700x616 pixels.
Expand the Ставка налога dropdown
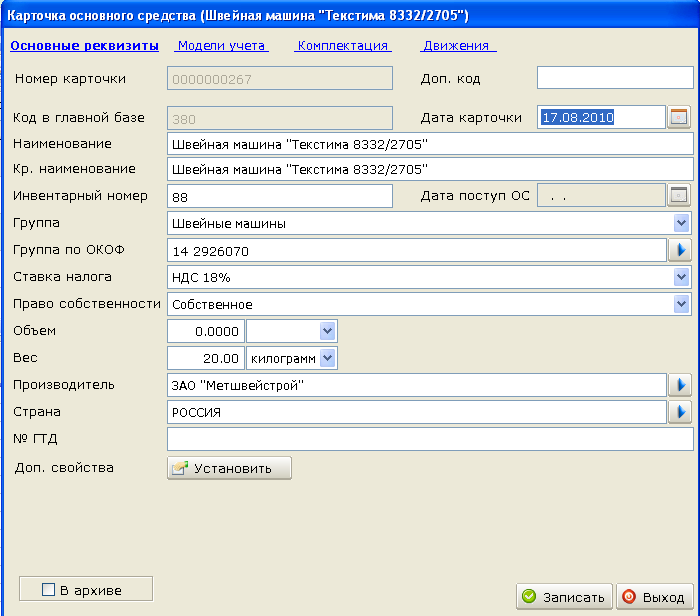681,277
